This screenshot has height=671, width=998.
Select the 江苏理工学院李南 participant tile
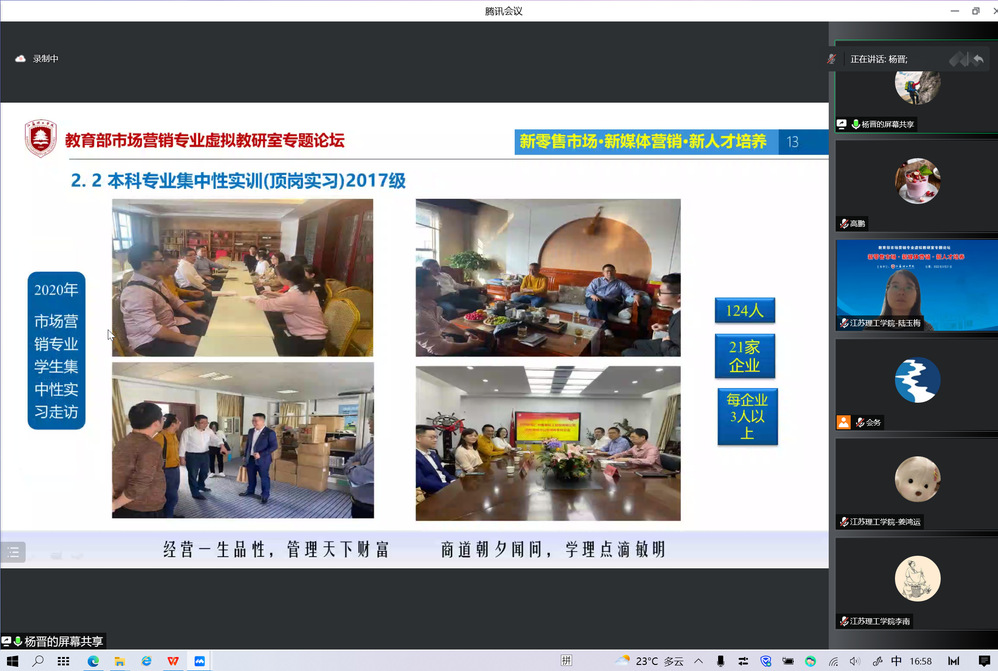tap(917, 583)
